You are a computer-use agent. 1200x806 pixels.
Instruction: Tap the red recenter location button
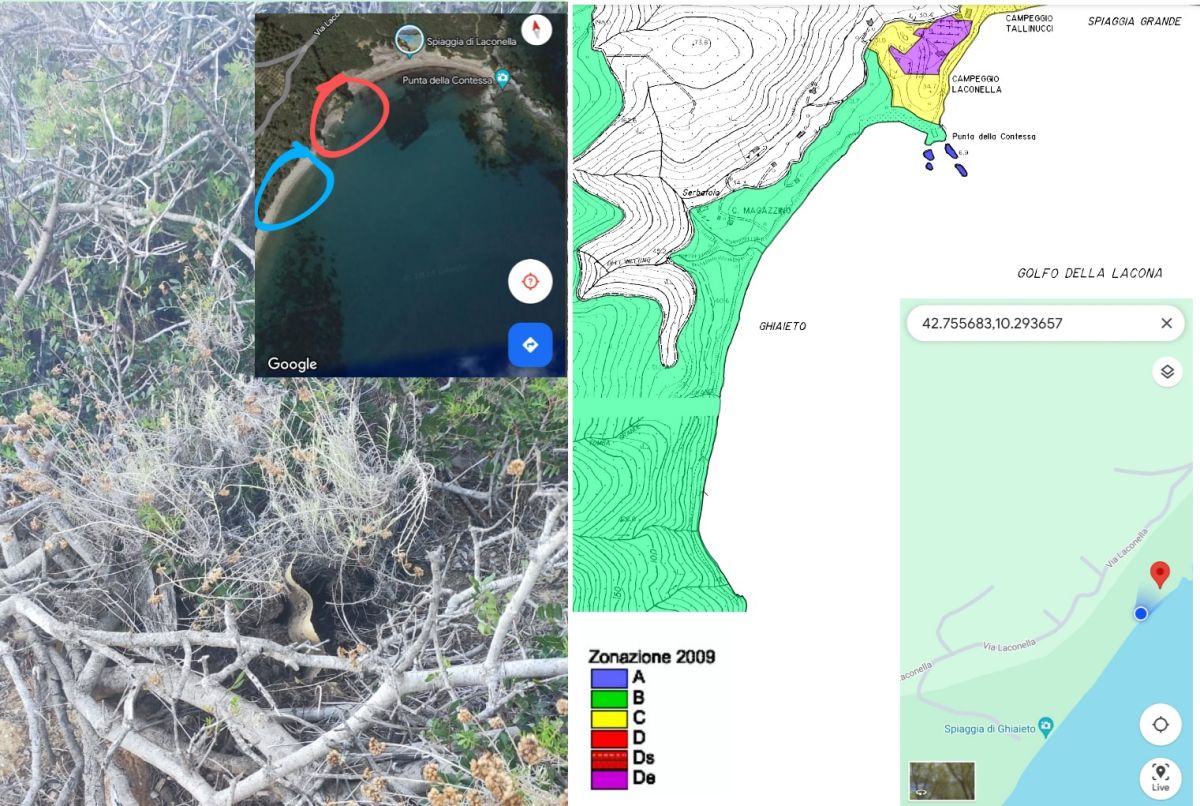[530, 281]
